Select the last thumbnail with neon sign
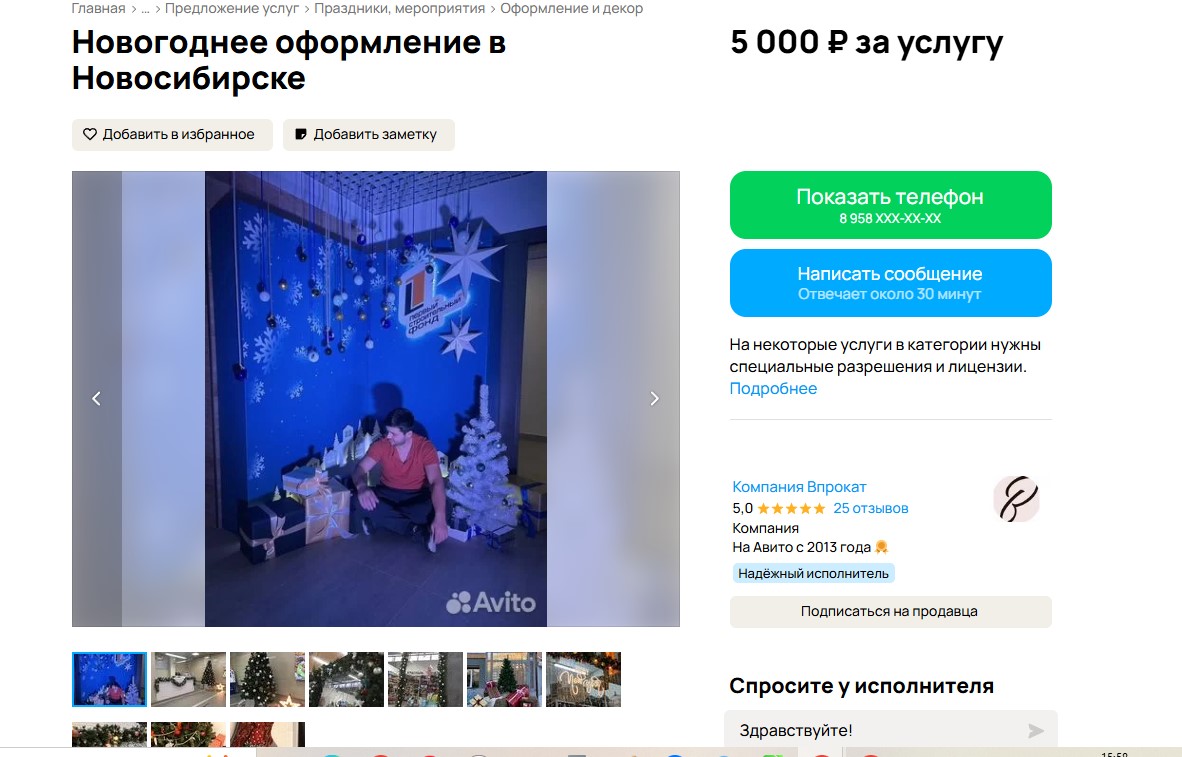The image size is (1182, 757). point(583,679)
